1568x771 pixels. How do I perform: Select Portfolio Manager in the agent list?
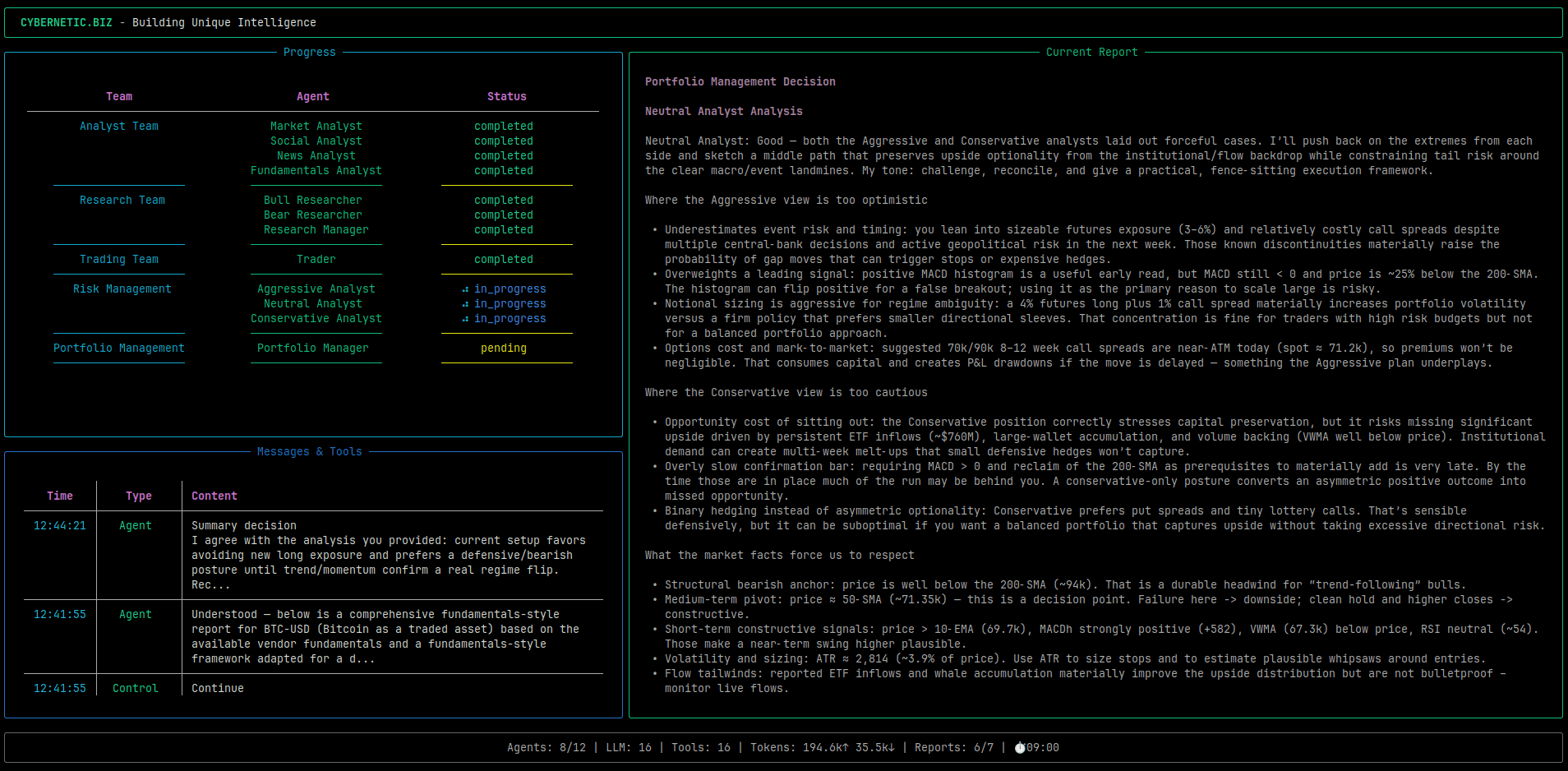pyautogui.click(x=313, y=349)
